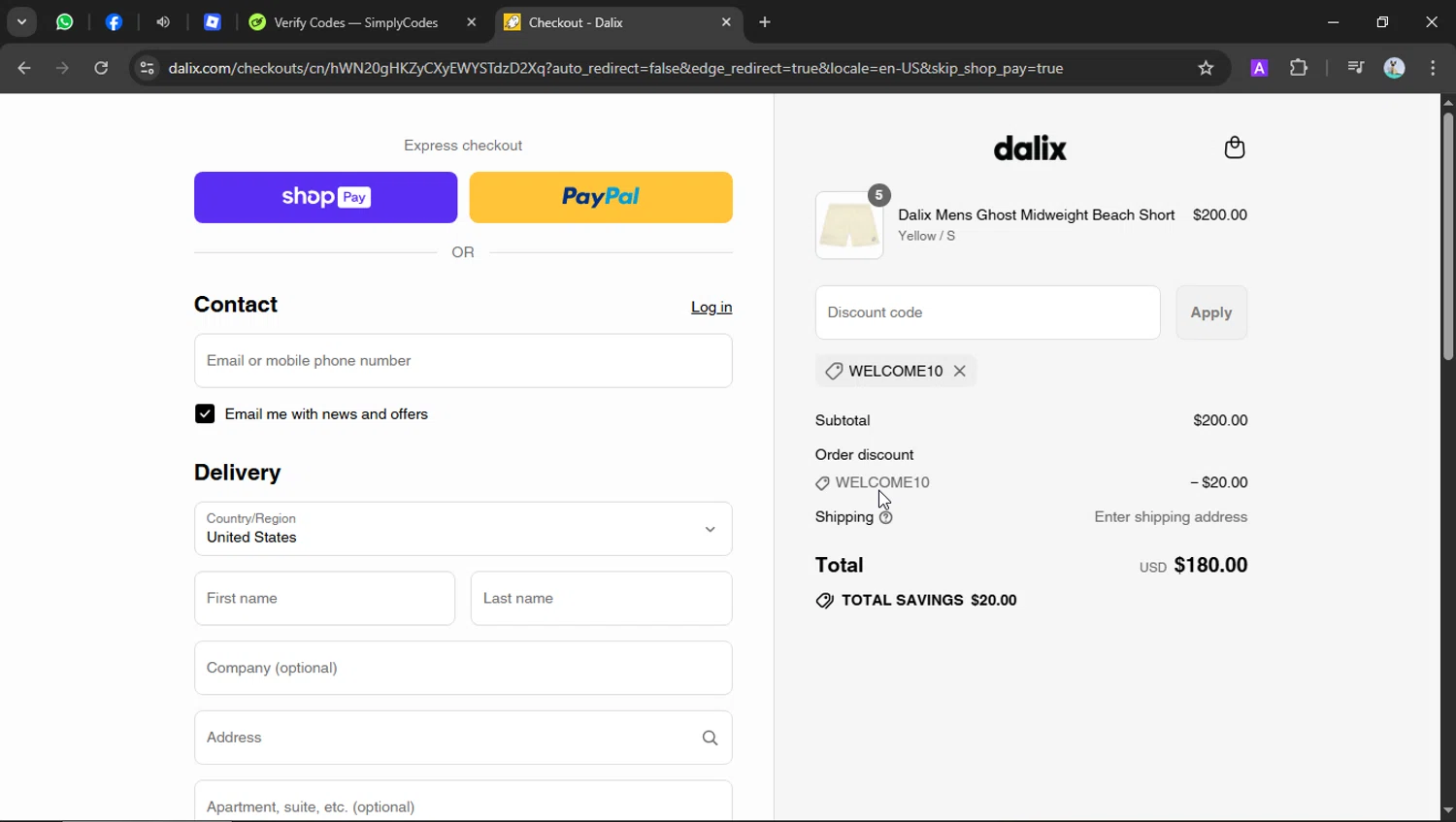
Task: Click the total $180.00 amount
Action: [1210, 565]
